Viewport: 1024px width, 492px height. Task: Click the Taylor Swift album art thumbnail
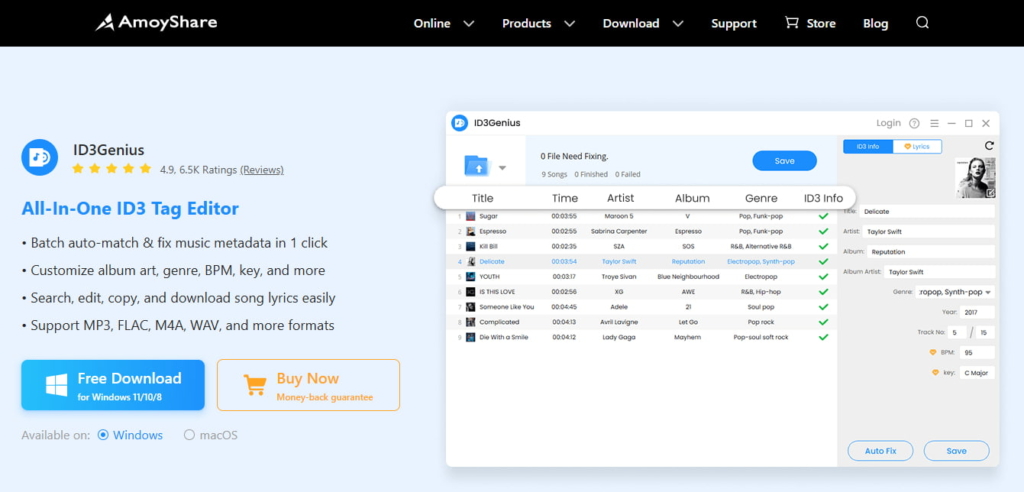pyautogui.click(x=975, y=177)
